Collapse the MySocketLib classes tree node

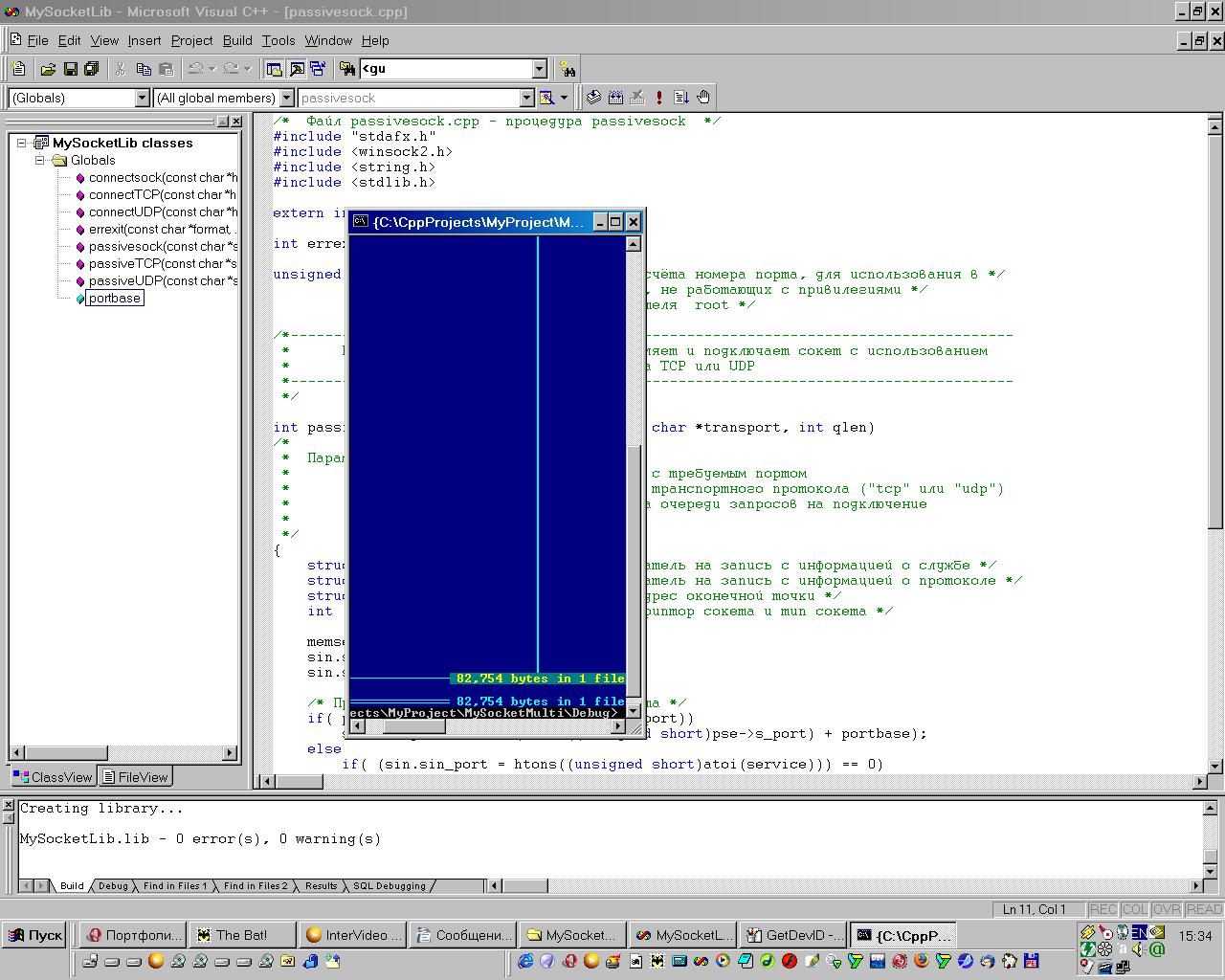point(22,143)
